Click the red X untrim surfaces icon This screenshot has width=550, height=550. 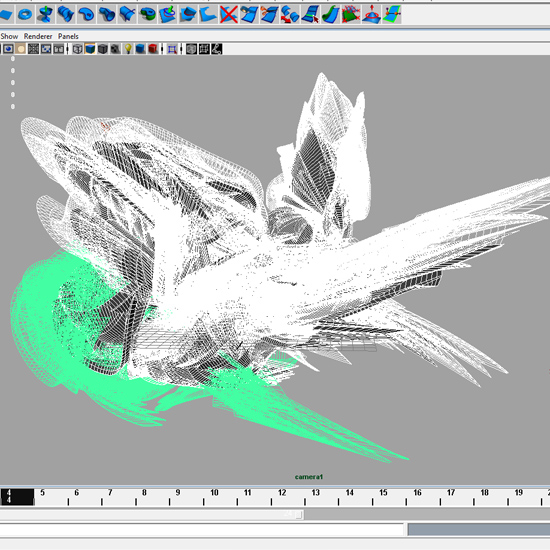pos(228,14)
